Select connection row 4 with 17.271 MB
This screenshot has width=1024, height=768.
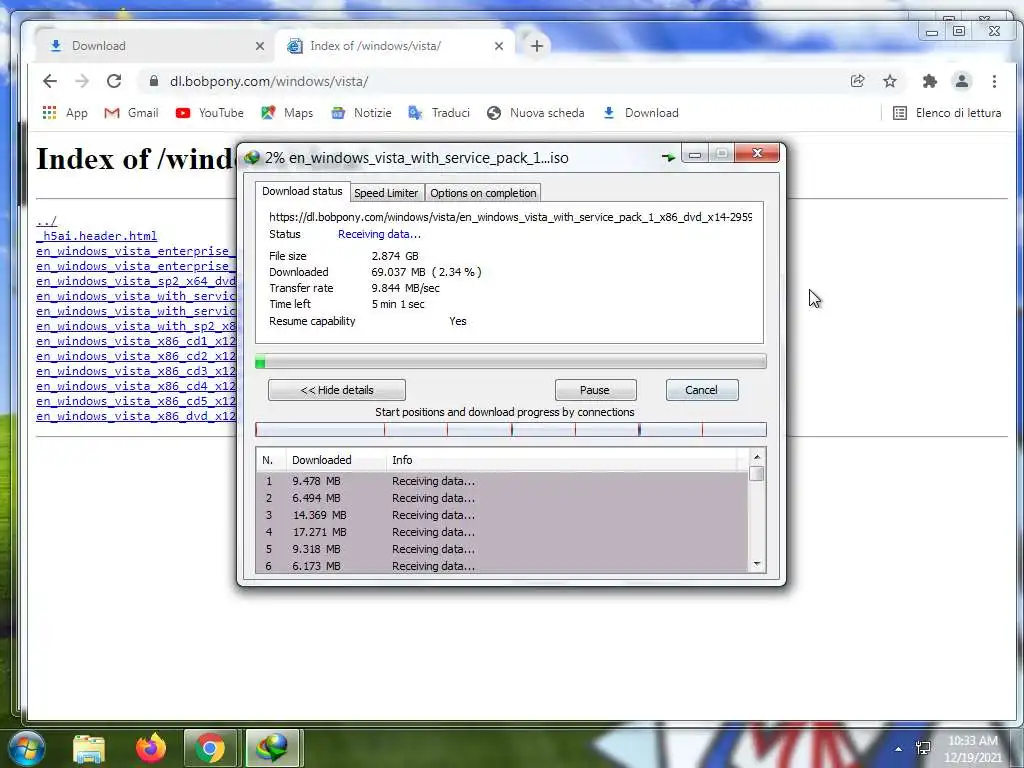coord(502,532)
